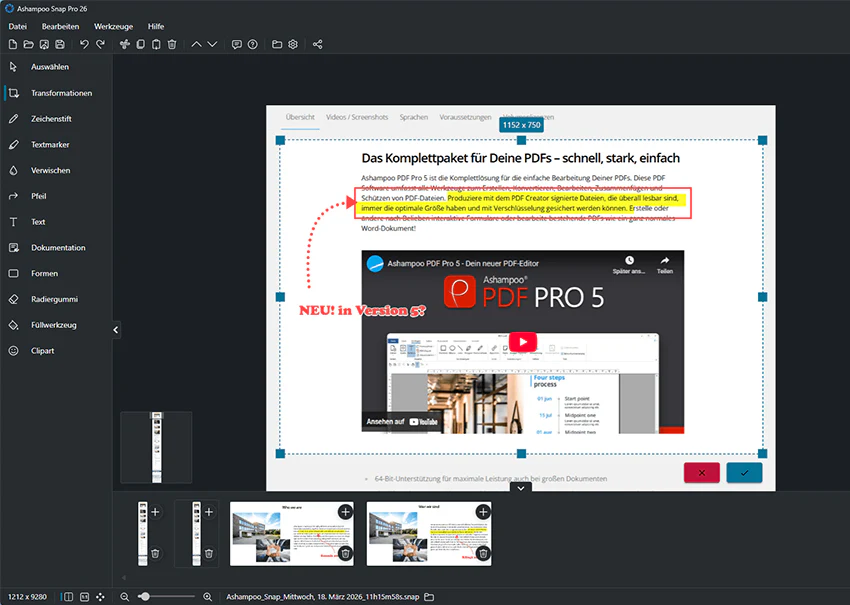
Task: Undo the last action
Action: (x=84, y=44)
